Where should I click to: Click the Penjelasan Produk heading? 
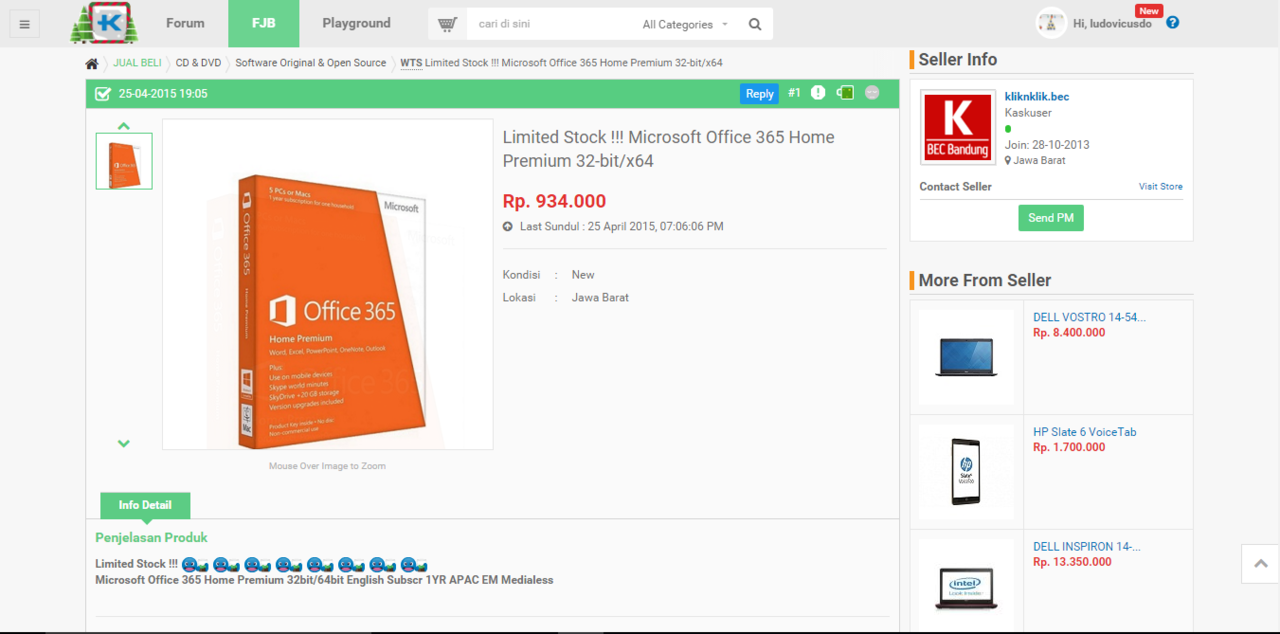coord(151,538)
